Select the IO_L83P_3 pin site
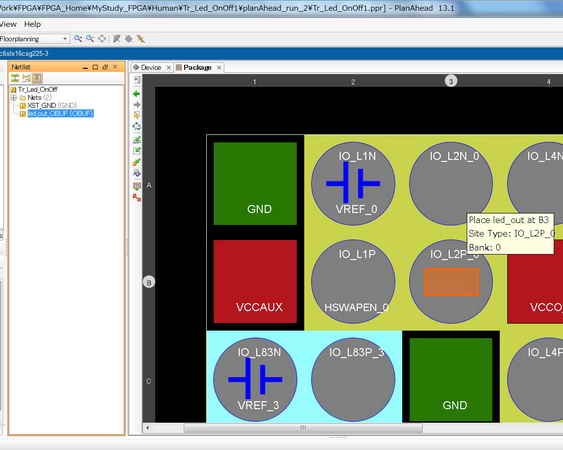The height and width of the screenshot is (450, 563). point(353,380)
